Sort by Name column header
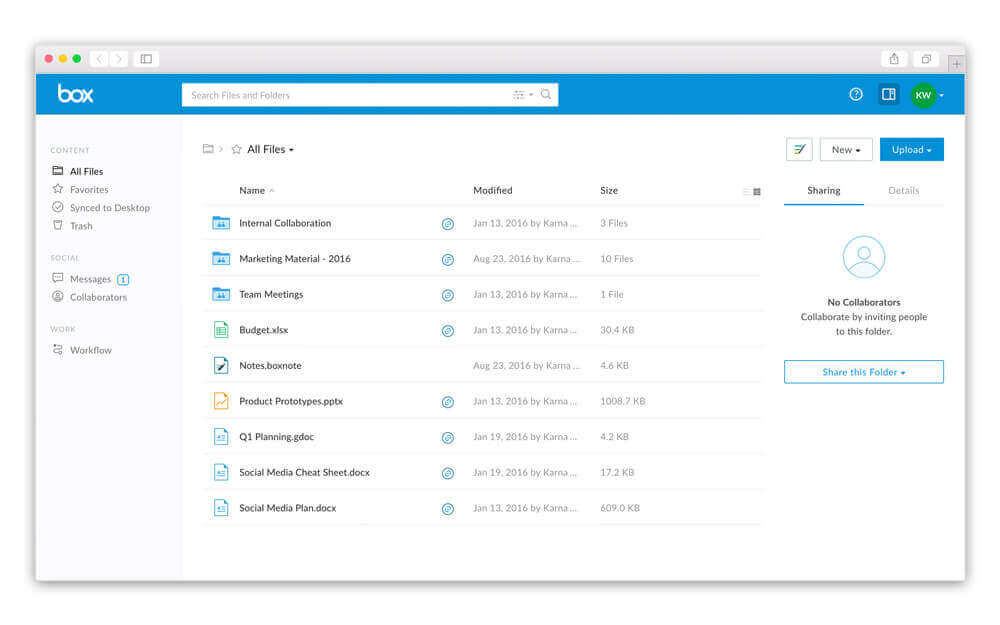Viewport: 1000px width, 625px height. point(252,190)
